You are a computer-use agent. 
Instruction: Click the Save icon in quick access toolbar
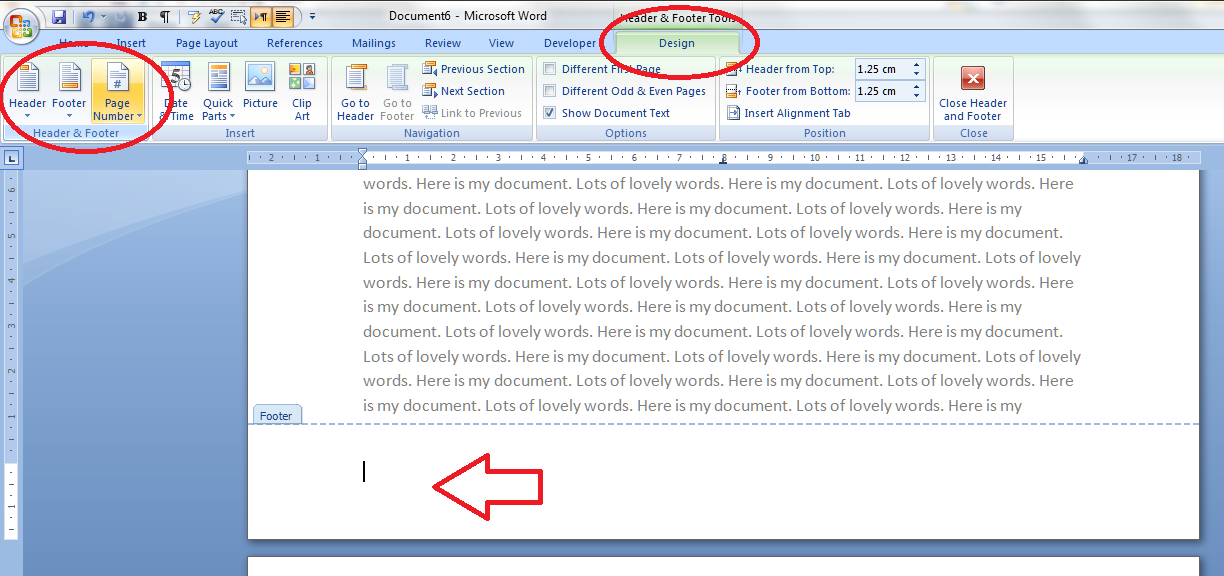point(59,17)
